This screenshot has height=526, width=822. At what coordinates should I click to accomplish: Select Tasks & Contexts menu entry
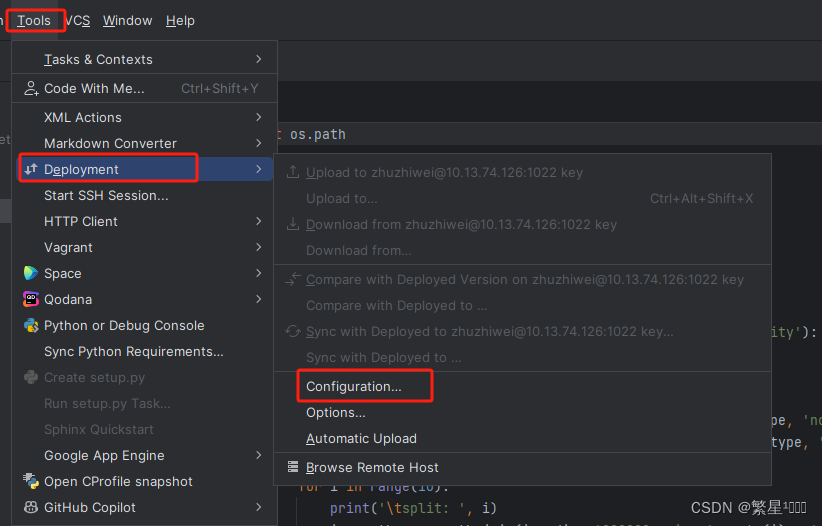(x=145, y=59)
